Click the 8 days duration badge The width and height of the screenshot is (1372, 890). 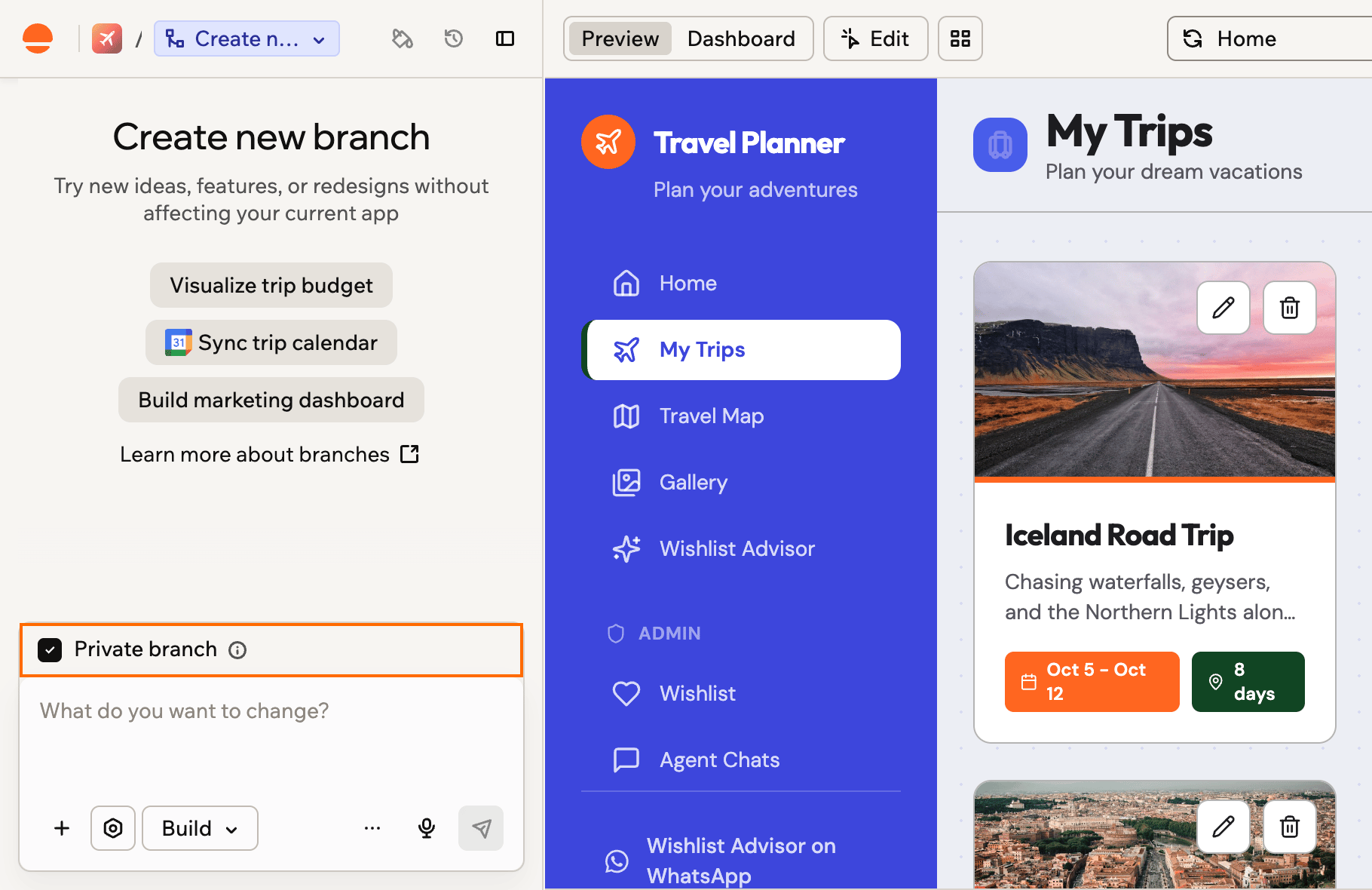tap(1248, 682)
